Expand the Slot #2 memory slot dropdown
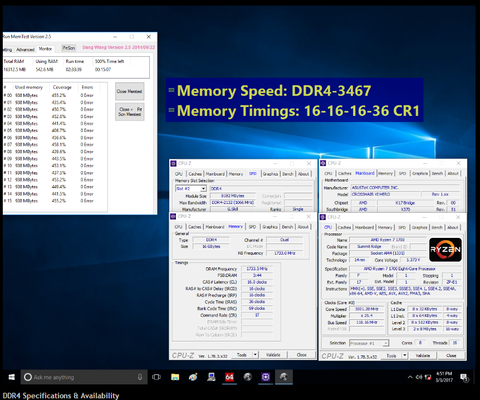 (203, 189)
